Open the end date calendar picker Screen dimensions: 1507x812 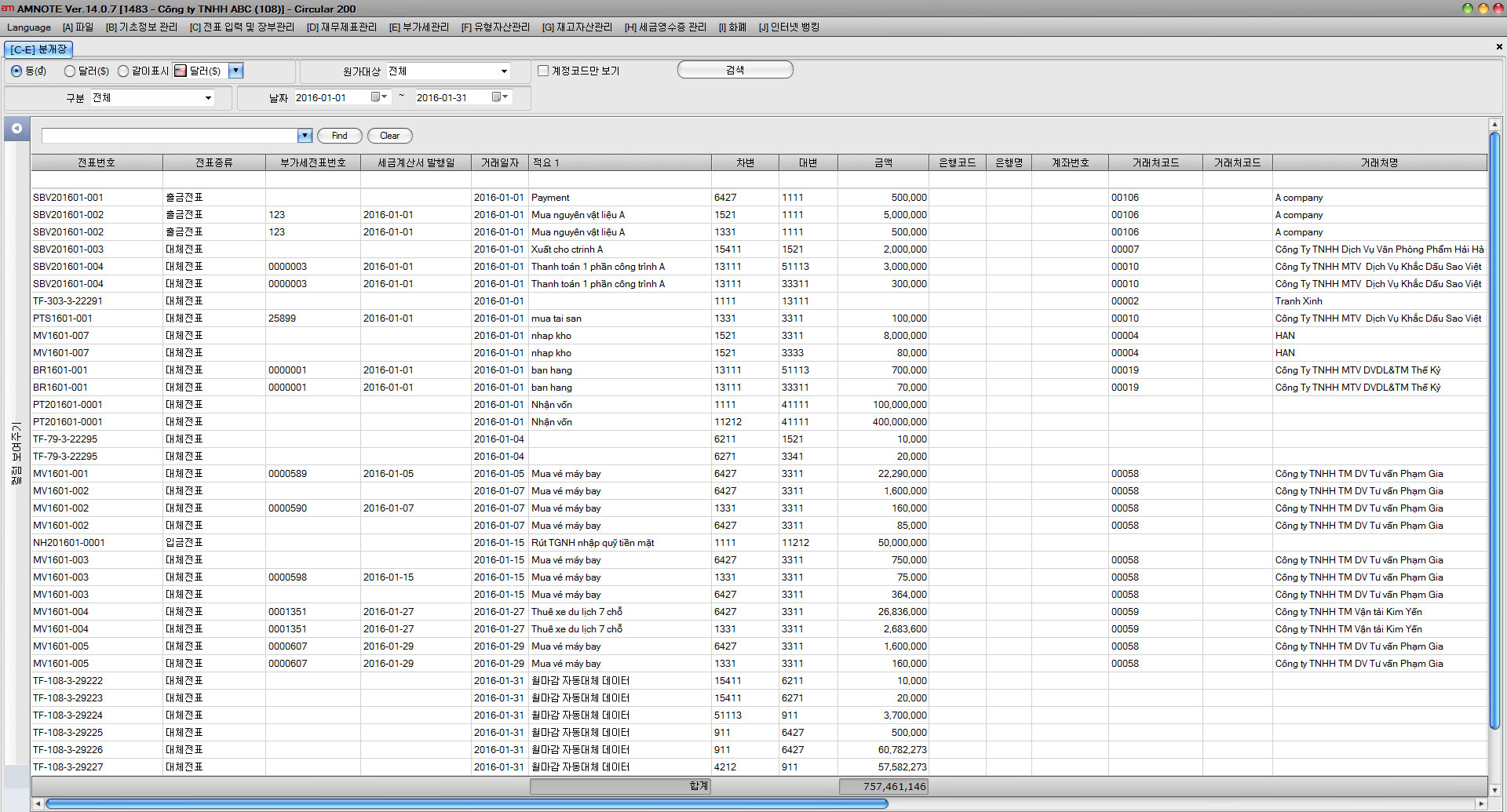pos(499,97)
